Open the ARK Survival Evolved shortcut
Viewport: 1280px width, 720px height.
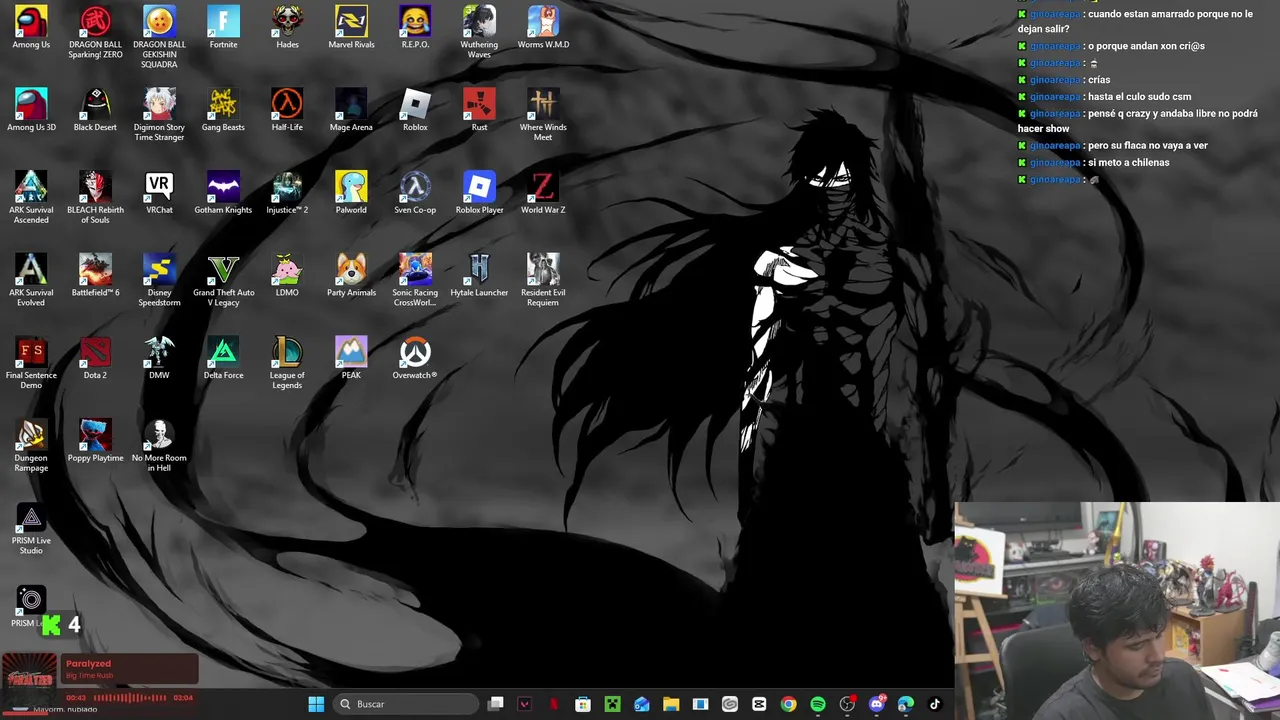(31, 281)
